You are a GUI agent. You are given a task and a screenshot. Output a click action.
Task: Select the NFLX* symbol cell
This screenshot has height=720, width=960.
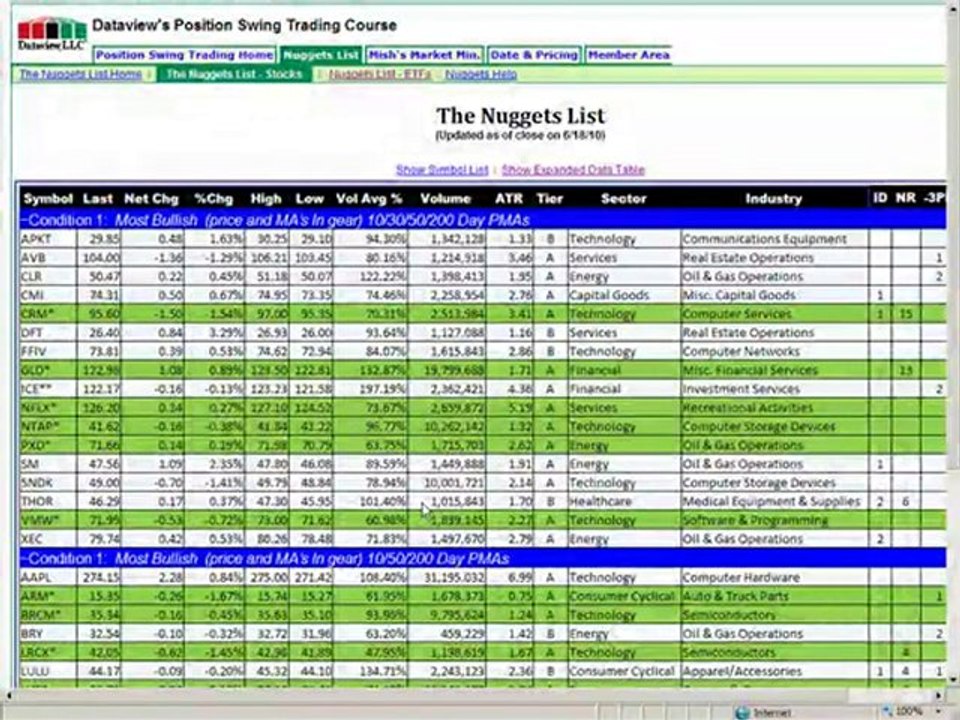(48, 408)
